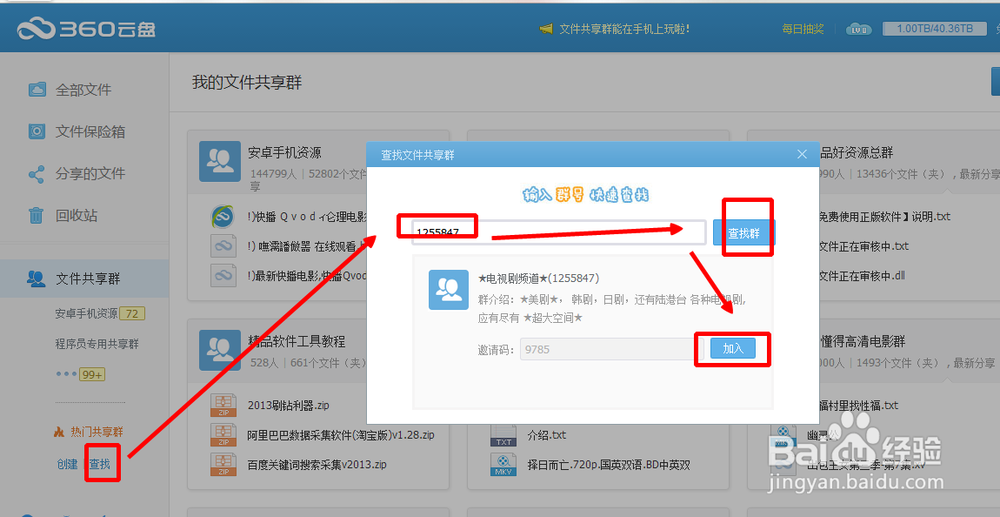Click the 热门共享群 flame icon
Viewport: 1000px width, 517px height.
coord(59,432)
